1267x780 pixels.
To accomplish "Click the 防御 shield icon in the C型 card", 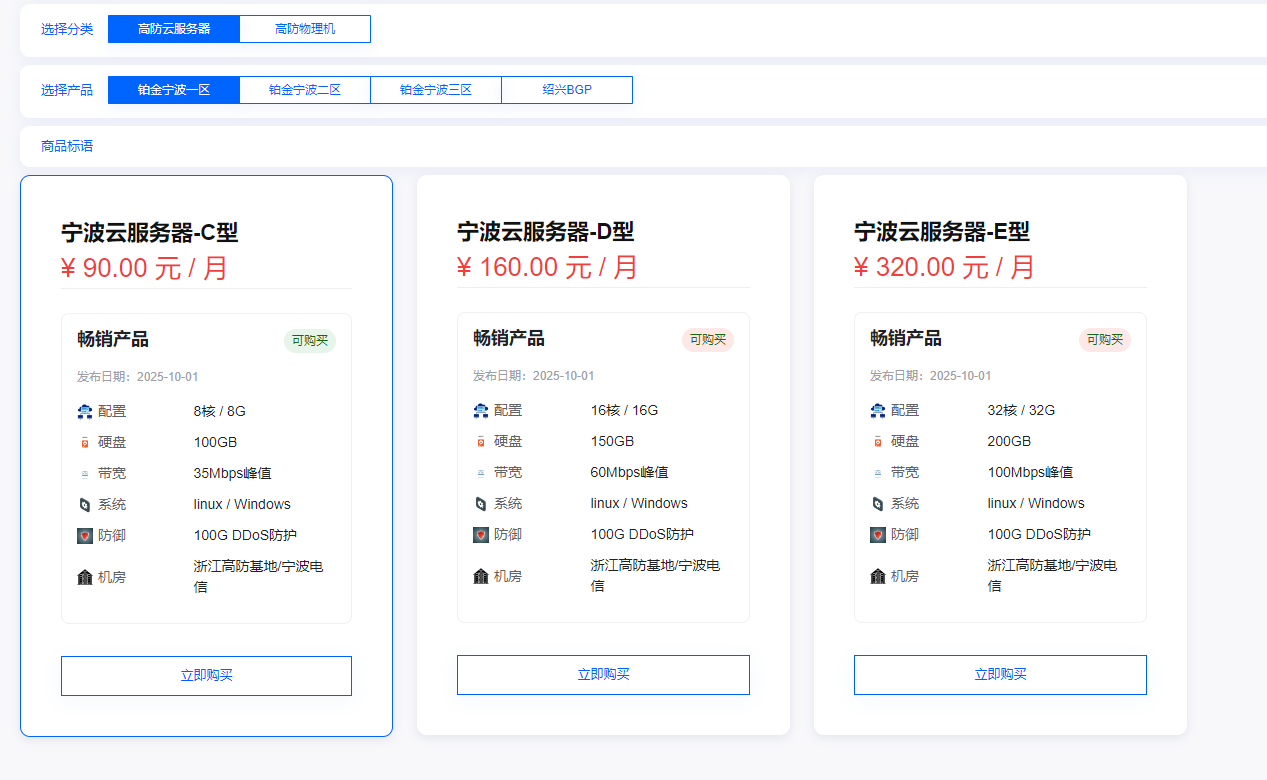I will click(x=85, y=535).
